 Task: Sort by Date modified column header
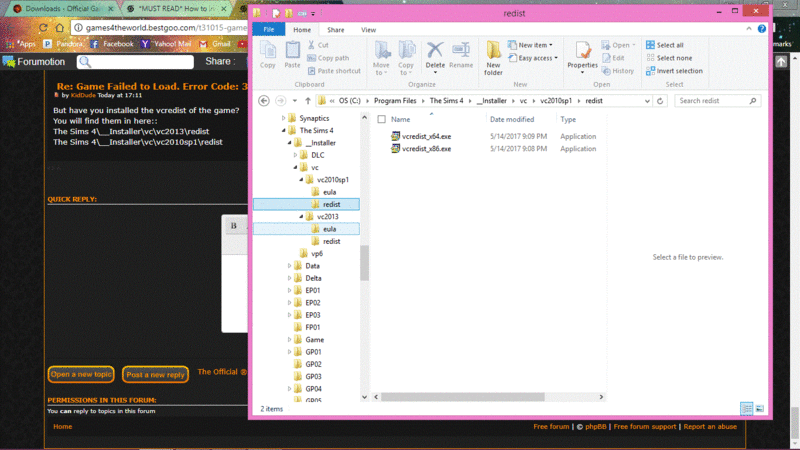512,119
